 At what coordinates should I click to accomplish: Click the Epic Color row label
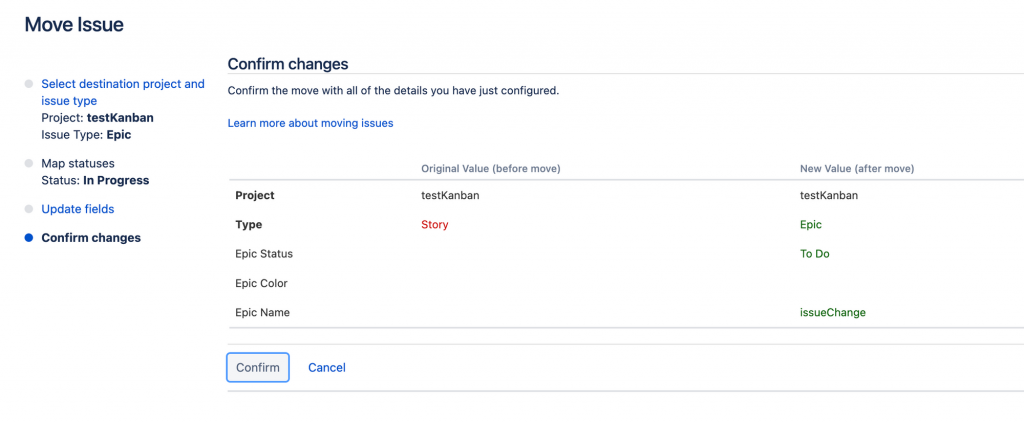261,283
